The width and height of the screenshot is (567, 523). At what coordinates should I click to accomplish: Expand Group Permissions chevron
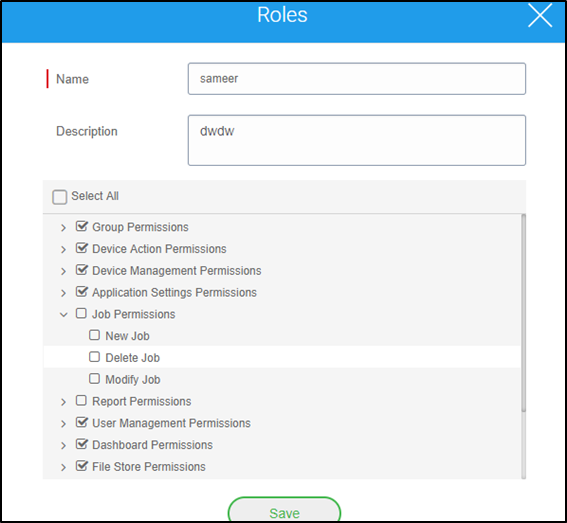click(x=63, y=228)
